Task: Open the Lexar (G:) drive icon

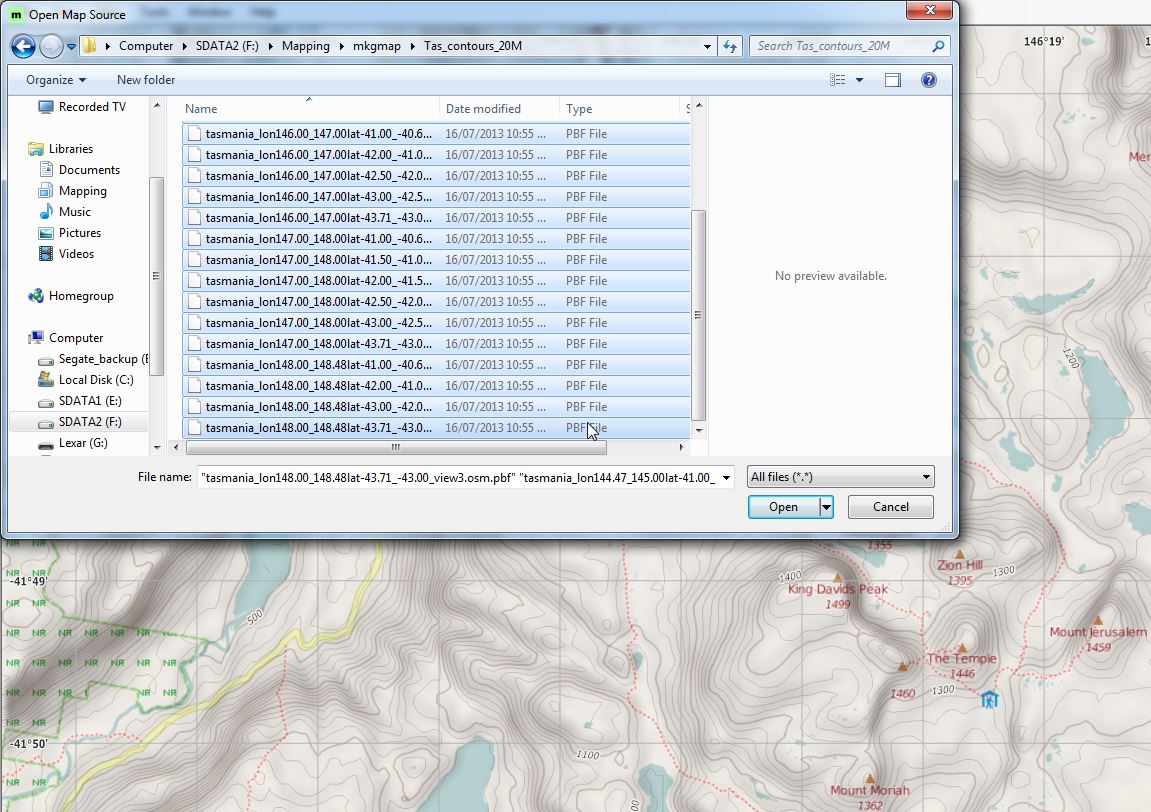Action: coord(46,444)
